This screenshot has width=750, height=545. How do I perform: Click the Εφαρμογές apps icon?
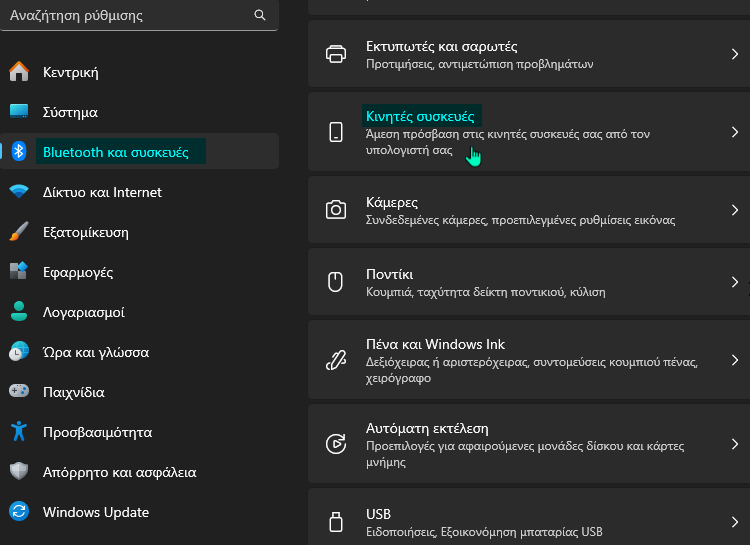pos(19,271)
